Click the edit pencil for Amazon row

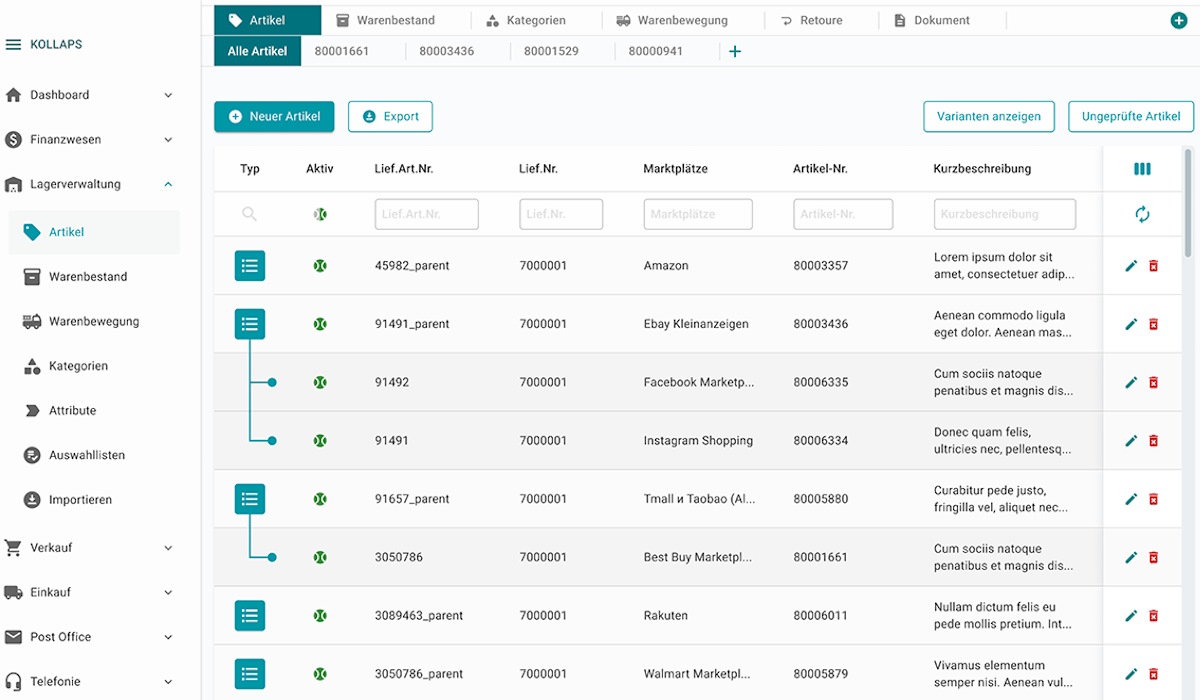tap(1131, 266)
